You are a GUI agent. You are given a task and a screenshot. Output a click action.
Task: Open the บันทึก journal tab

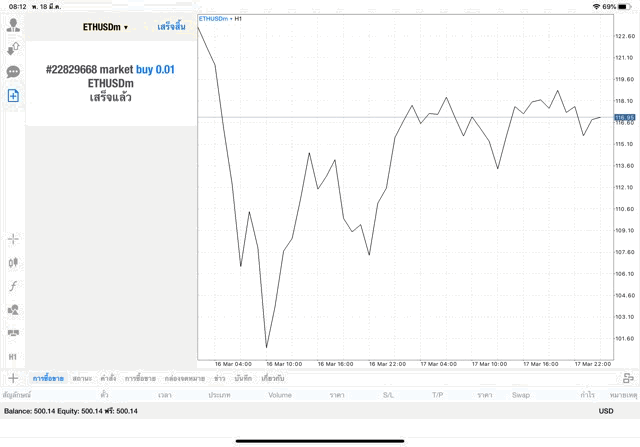pos(243,379)
